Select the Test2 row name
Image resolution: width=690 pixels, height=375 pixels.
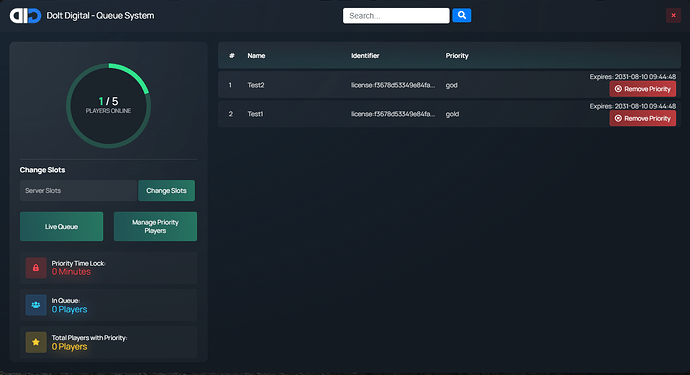256,85
